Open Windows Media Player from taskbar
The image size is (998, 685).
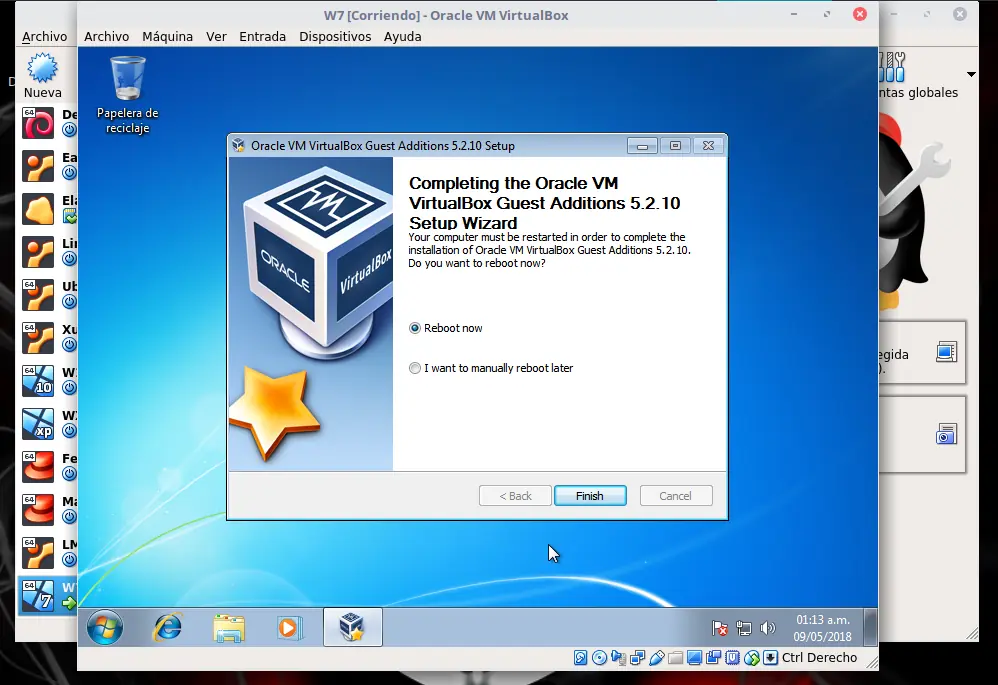[289, 628]
